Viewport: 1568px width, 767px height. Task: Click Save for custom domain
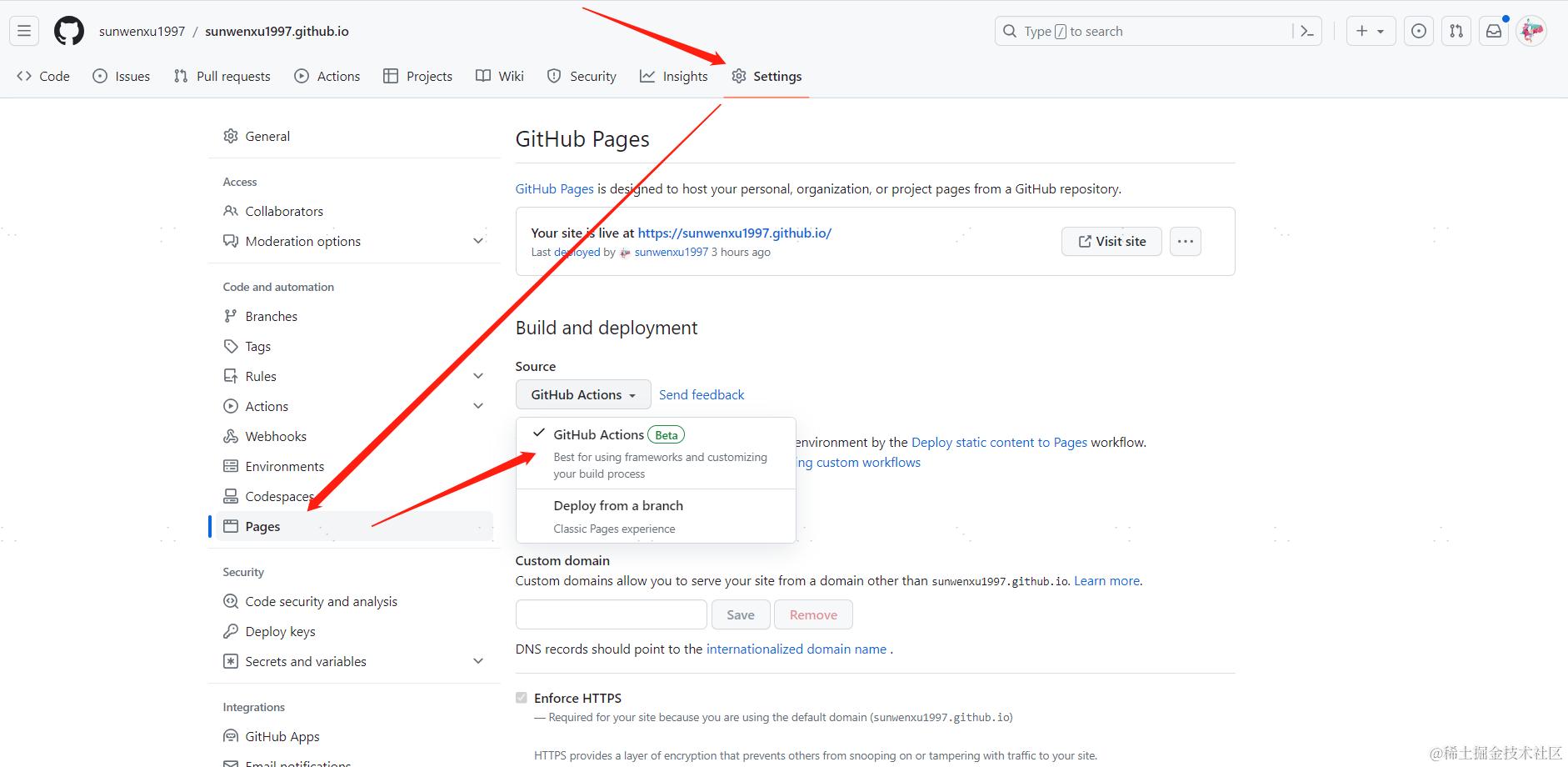[741, 614]
